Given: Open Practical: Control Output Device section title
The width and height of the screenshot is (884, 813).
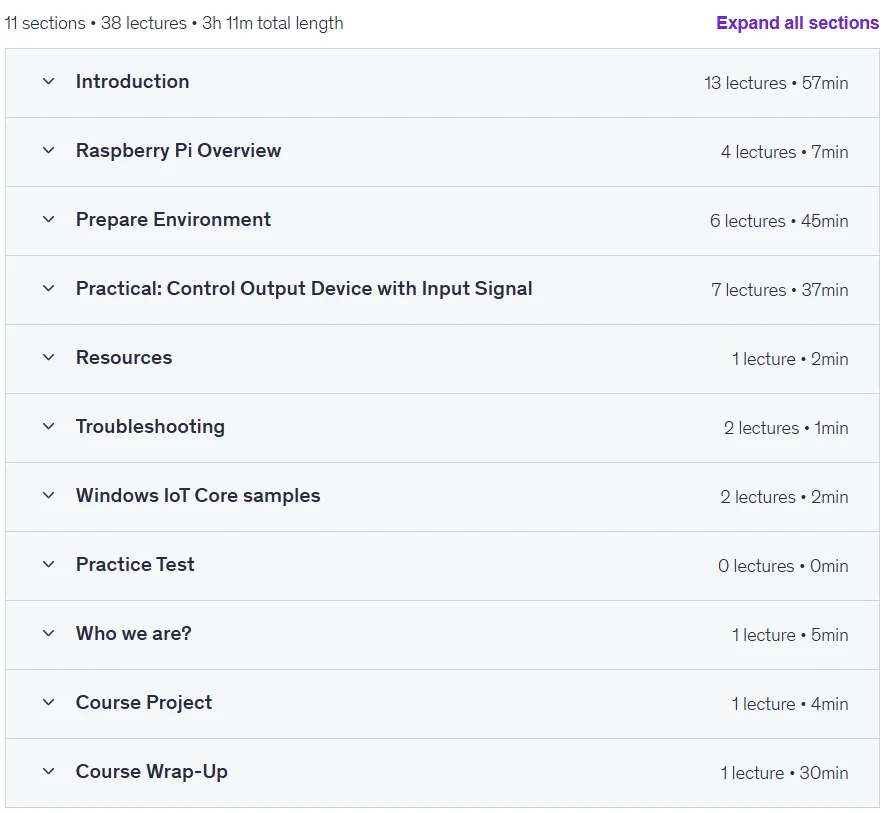Looking at the screenshot, I should (304, 288).
